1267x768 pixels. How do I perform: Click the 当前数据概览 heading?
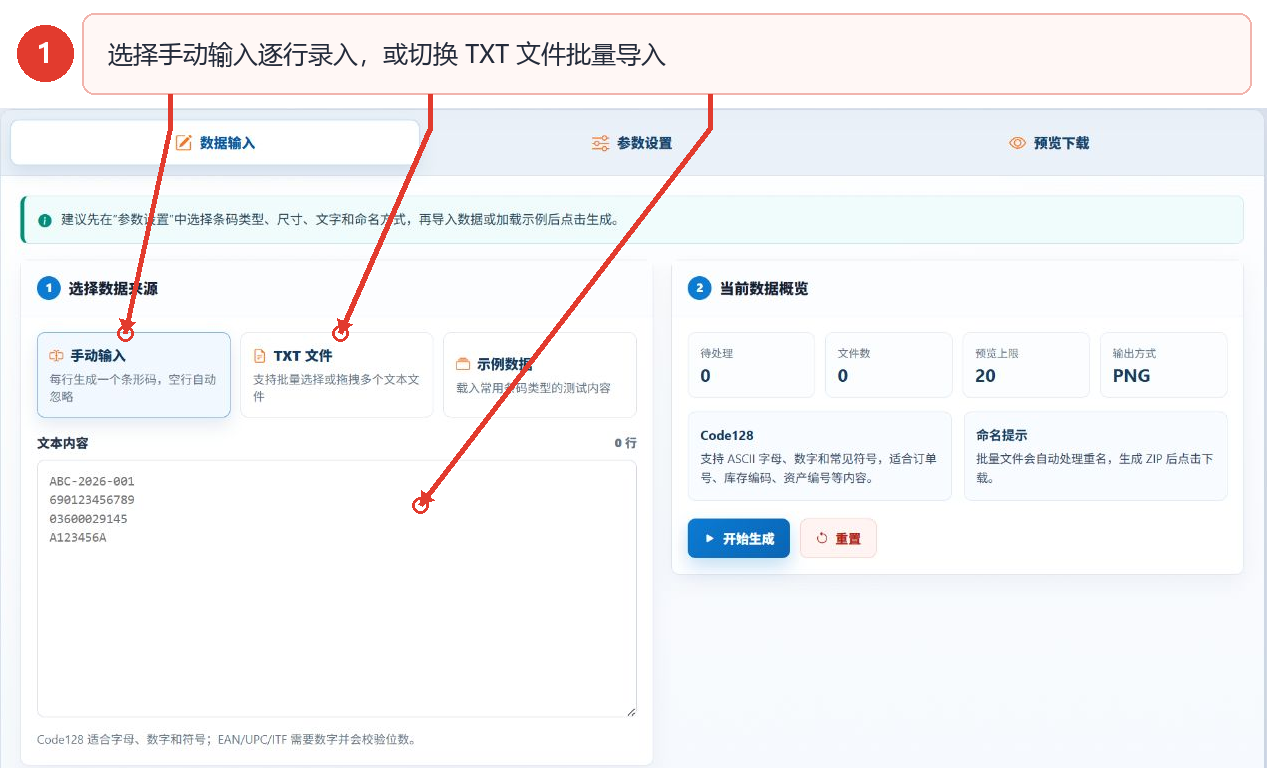764,289
